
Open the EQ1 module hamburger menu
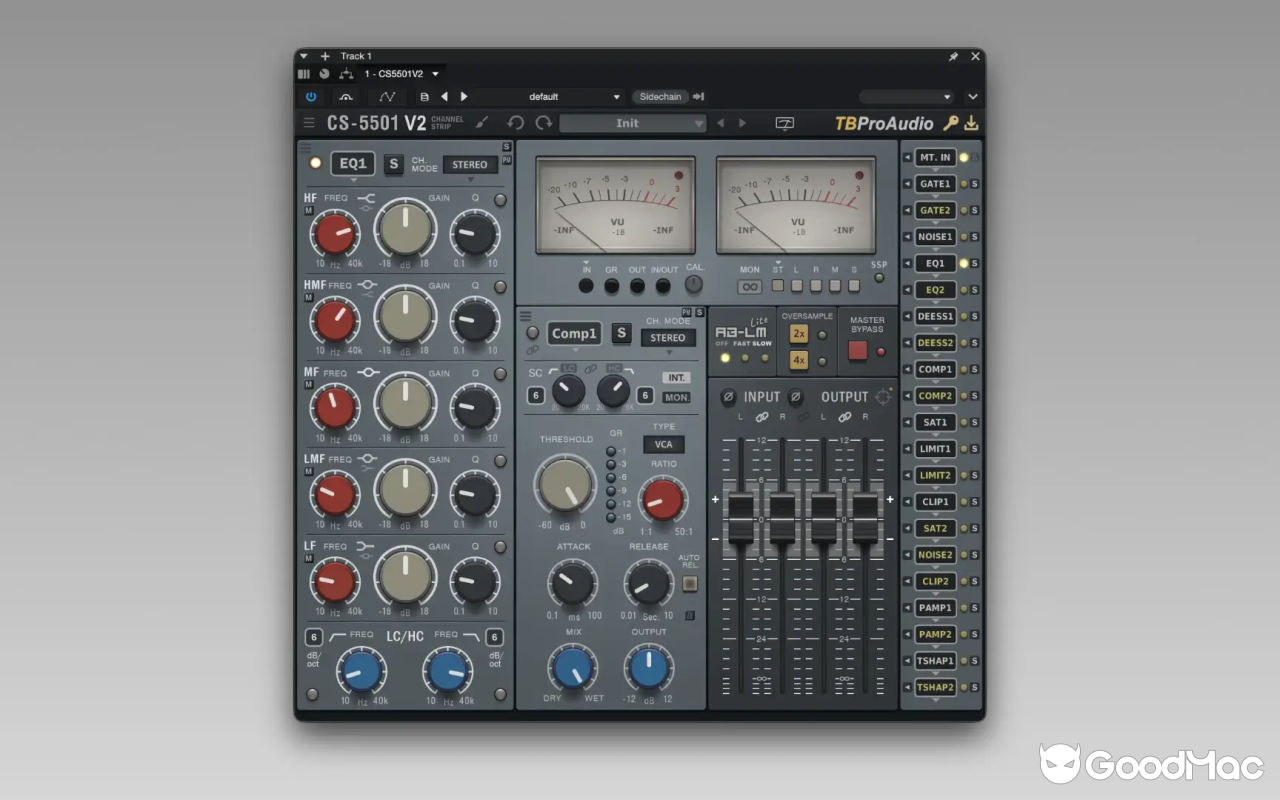tap(305, 147)
